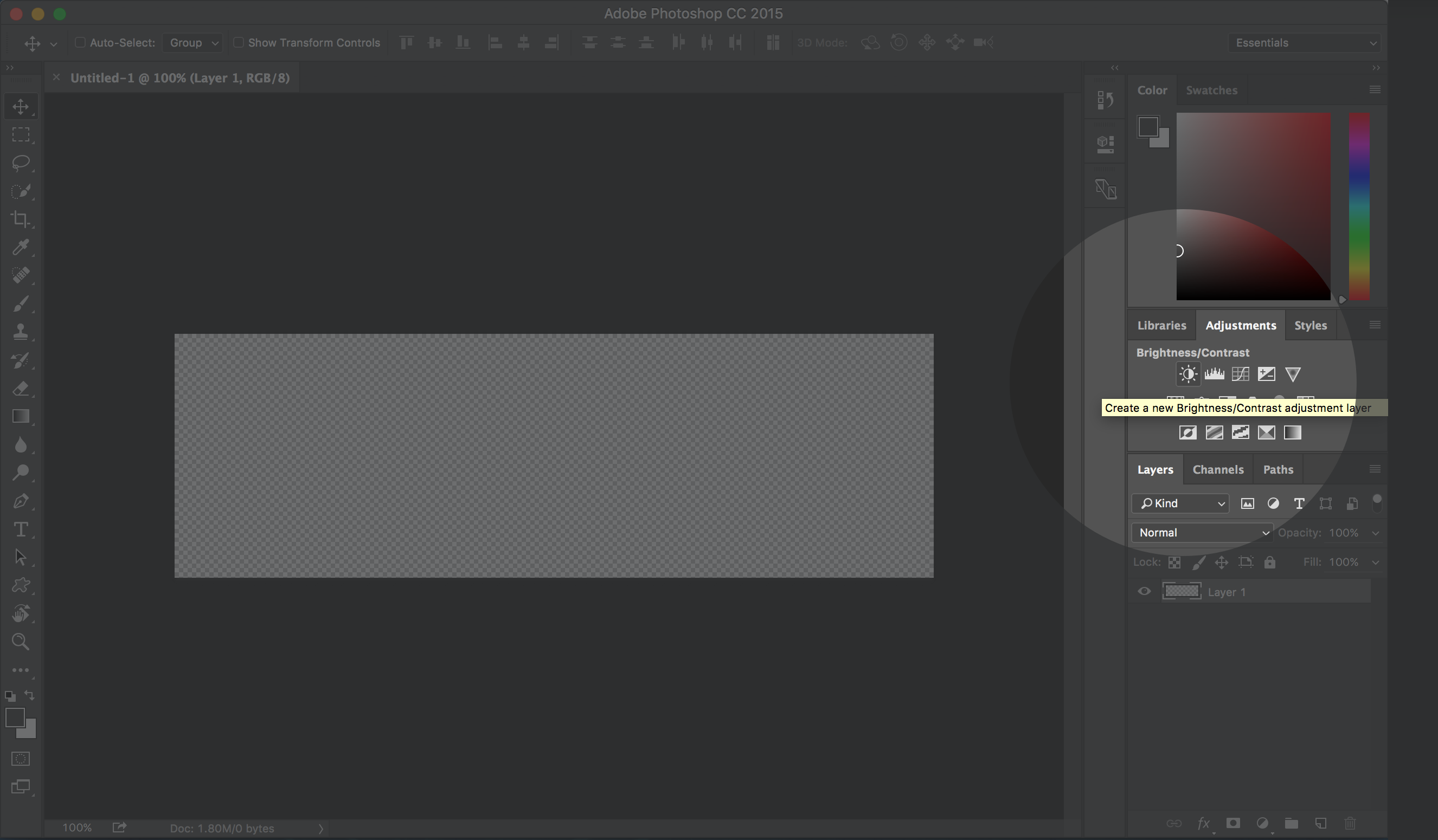Click the Layer 1 thumbnail
Screen dimensions: 1438x840
point(1182,591)
